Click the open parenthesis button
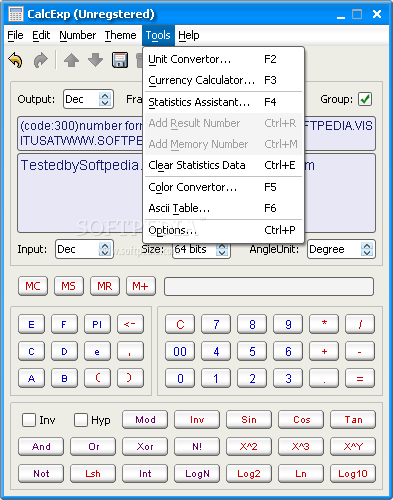393x500 pixels. [97, 378]
